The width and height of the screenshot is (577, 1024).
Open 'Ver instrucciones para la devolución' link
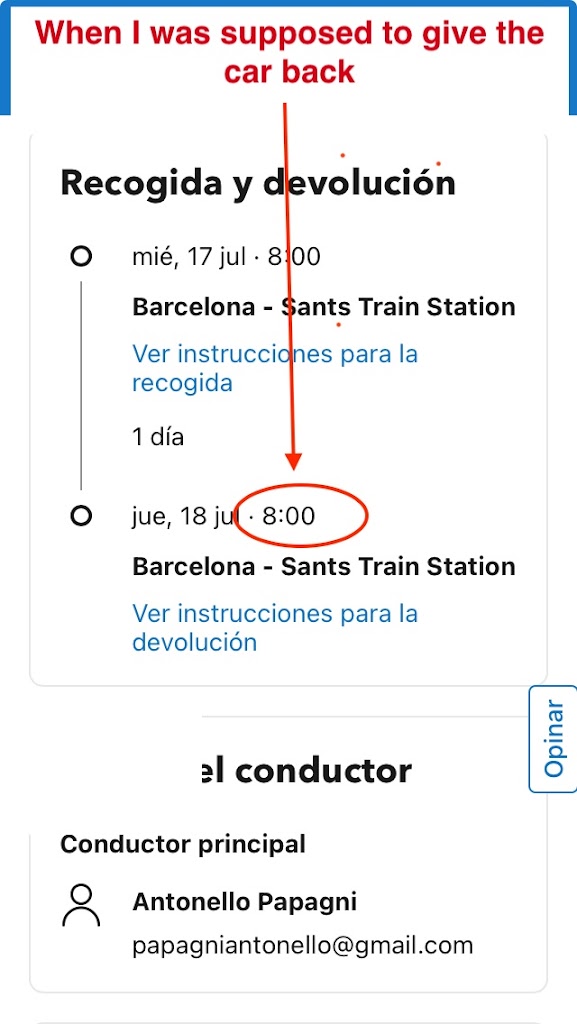coord(275,628)
